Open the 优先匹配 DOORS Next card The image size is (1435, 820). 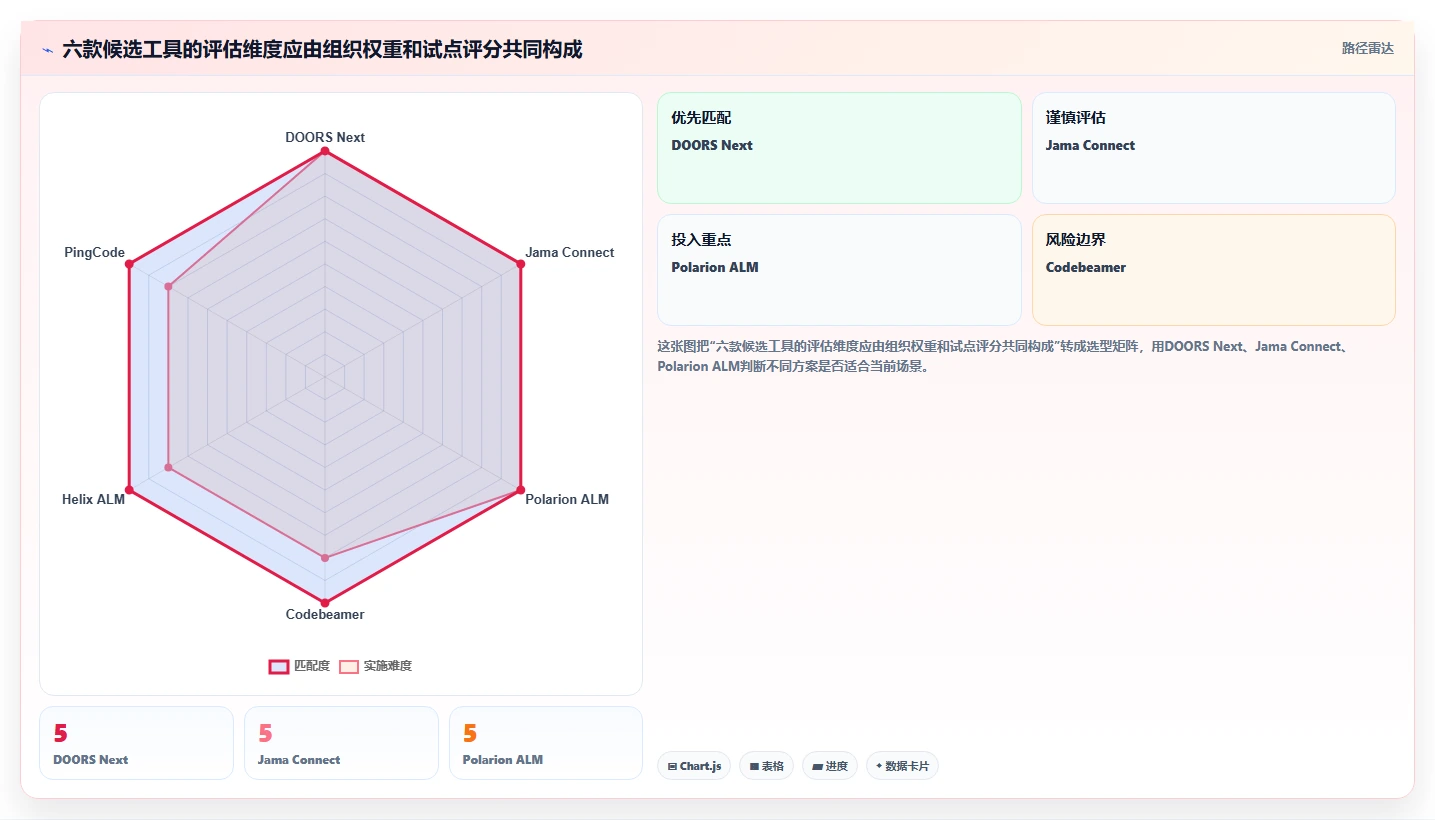click(x=839, y=148)
